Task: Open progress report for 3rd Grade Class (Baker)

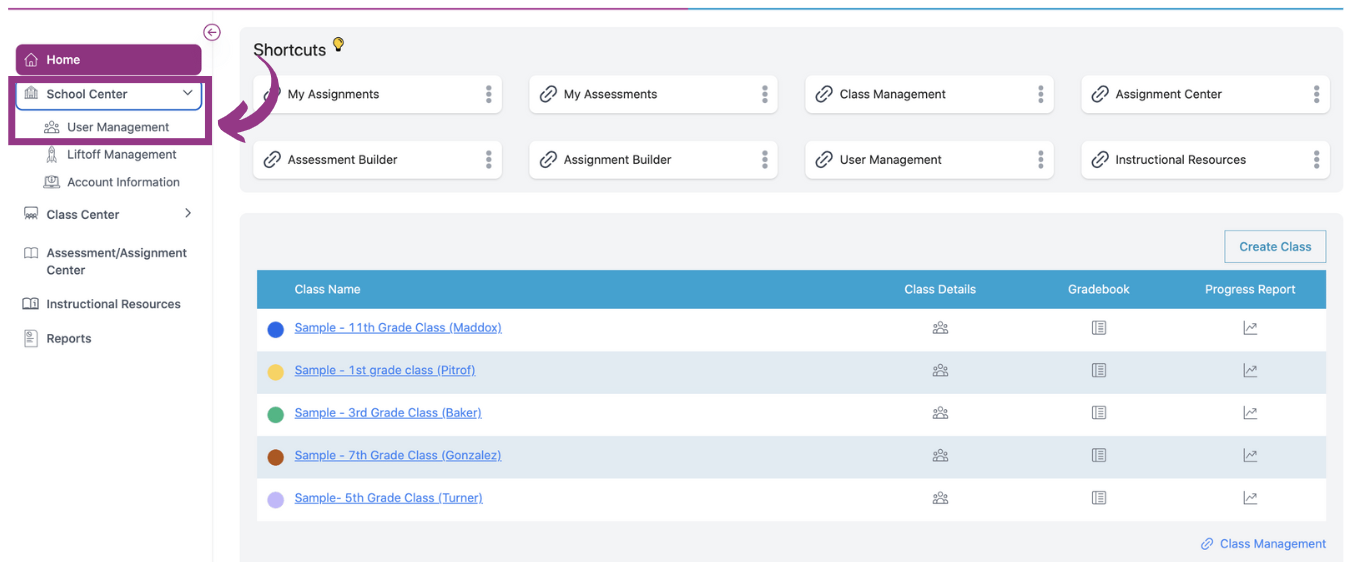Action: 1250,413
